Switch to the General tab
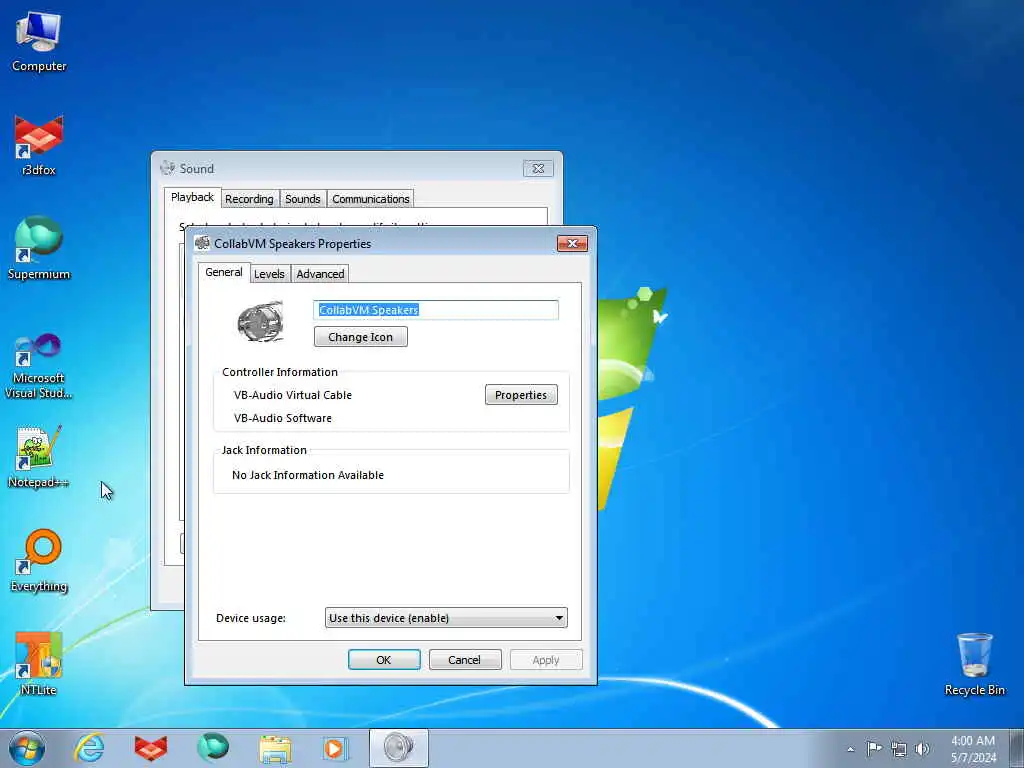 coord(224,272)
